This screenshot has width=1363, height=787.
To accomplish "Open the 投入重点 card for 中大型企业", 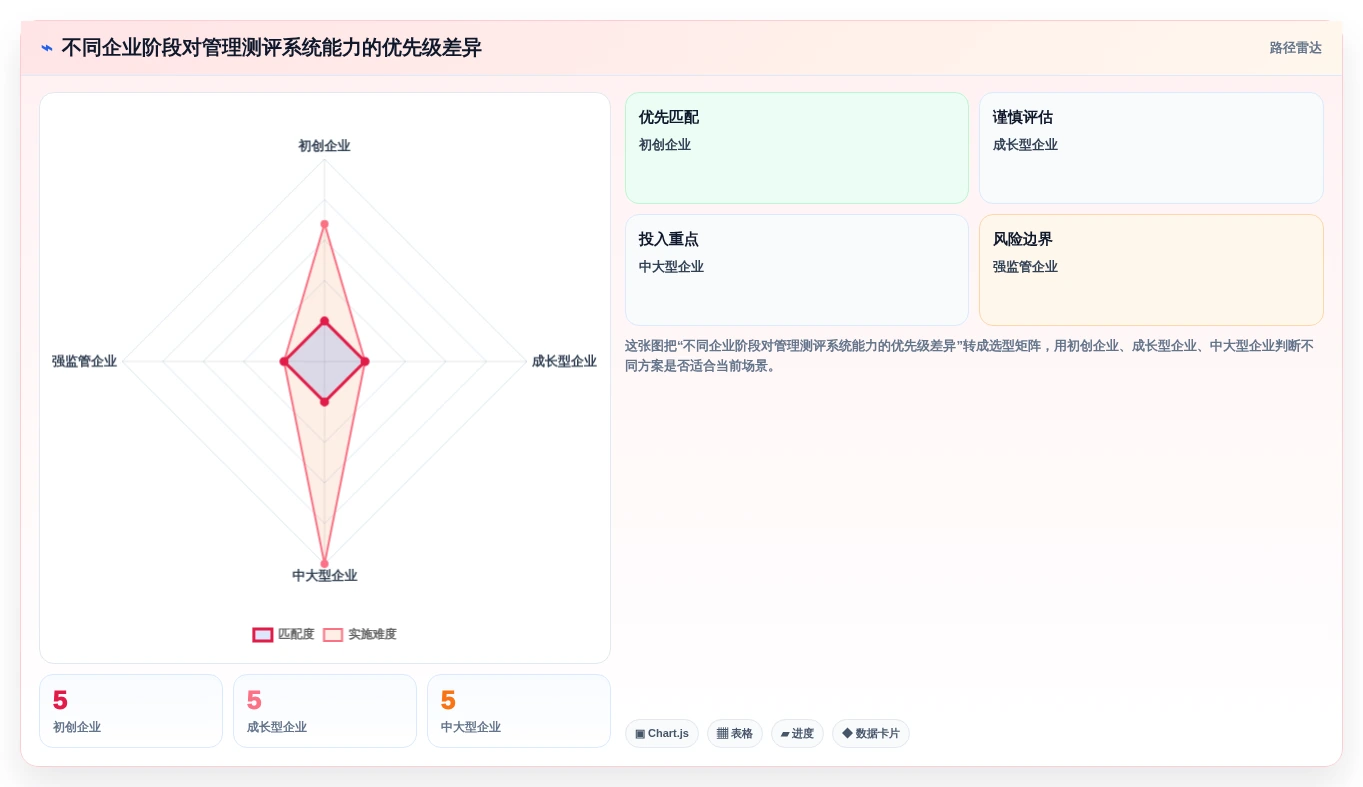I will tap(797, 270).
